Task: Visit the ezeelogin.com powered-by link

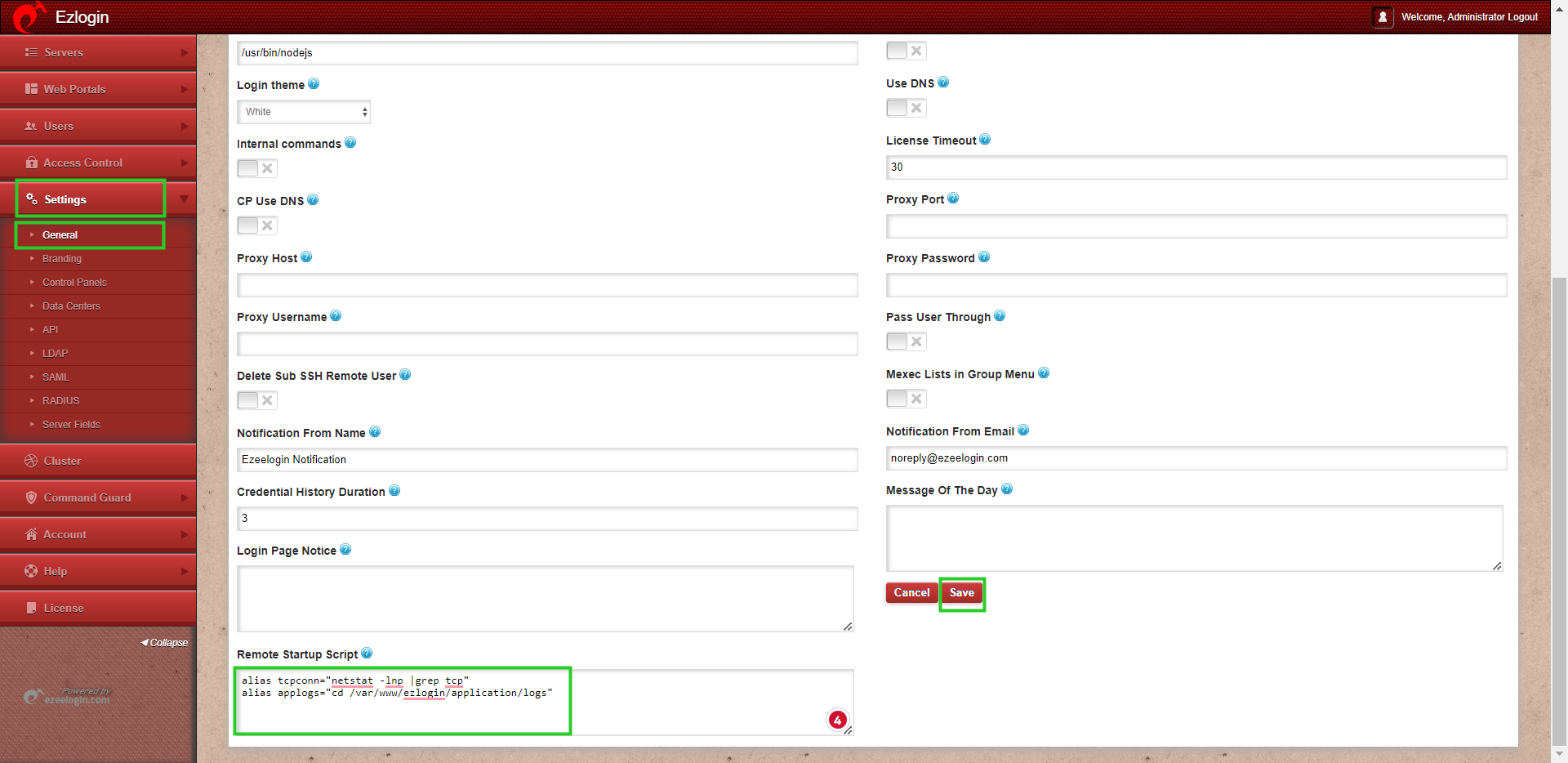Action: (x=67, y=696)
